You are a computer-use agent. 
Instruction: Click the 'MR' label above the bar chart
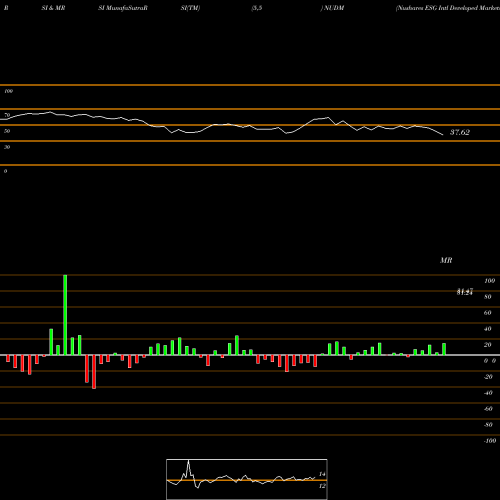pos(446,260)
